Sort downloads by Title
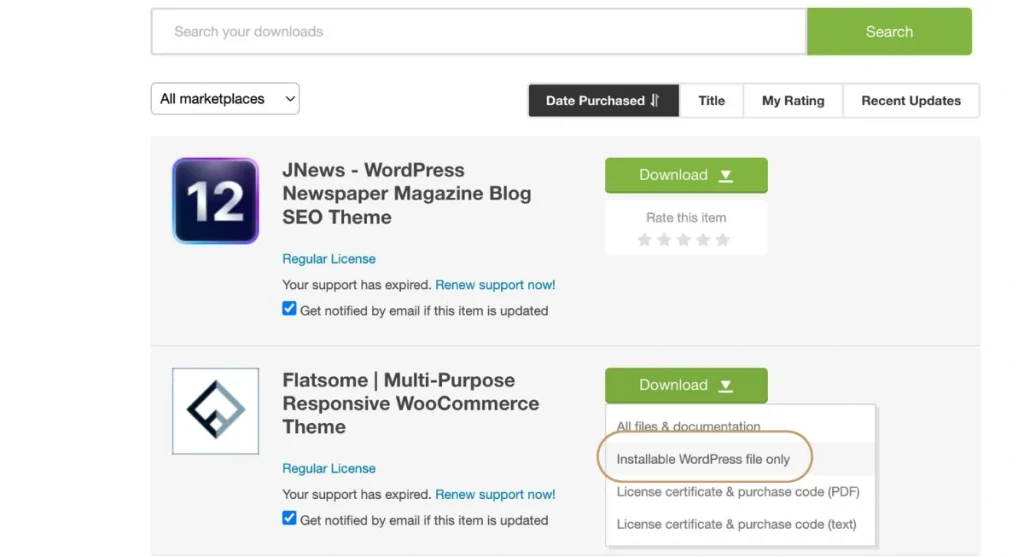The height and width of the screenshot is (557, 1024). tap(711, 101)
